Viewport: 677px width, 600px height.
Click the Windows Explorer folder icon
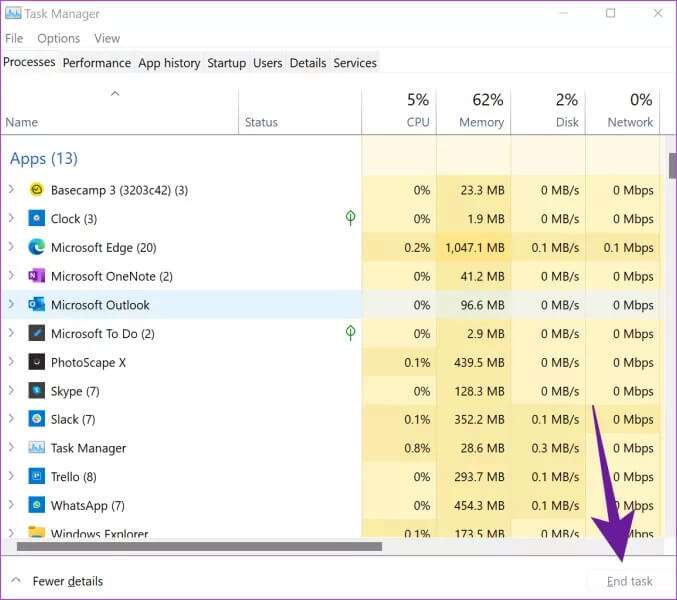37,531
